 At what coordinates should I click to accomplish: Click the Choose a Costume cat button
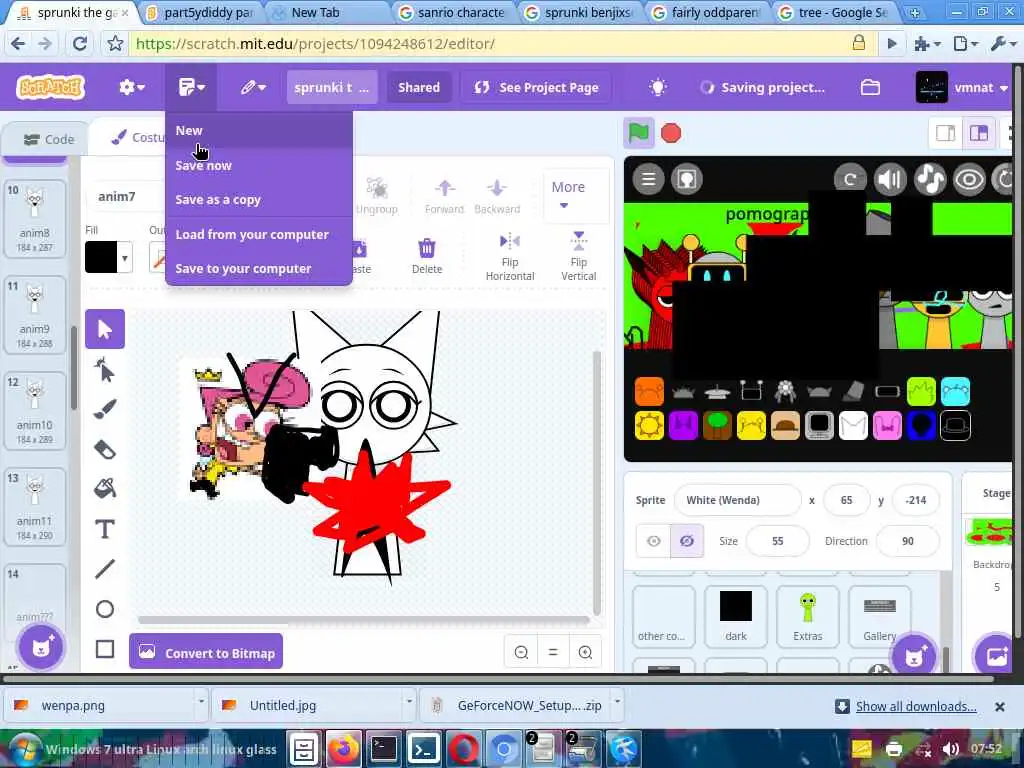point(41,647)
